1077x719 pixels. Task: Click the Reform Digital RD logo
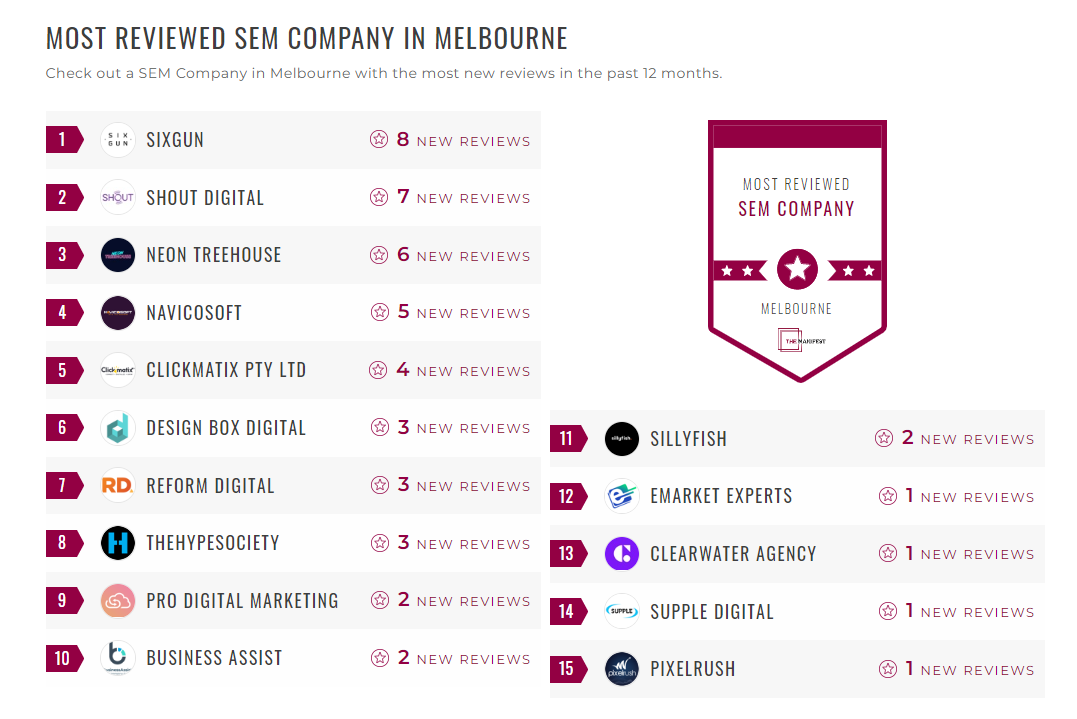pos(118,486)
